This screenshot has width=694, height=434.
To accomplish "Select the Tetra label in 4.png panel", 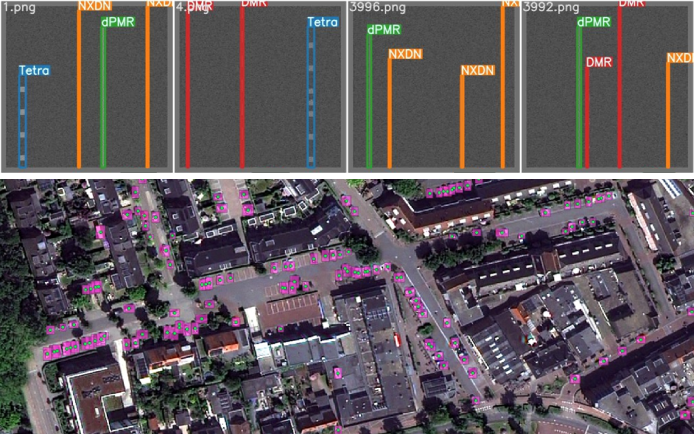I will point(322,22).
